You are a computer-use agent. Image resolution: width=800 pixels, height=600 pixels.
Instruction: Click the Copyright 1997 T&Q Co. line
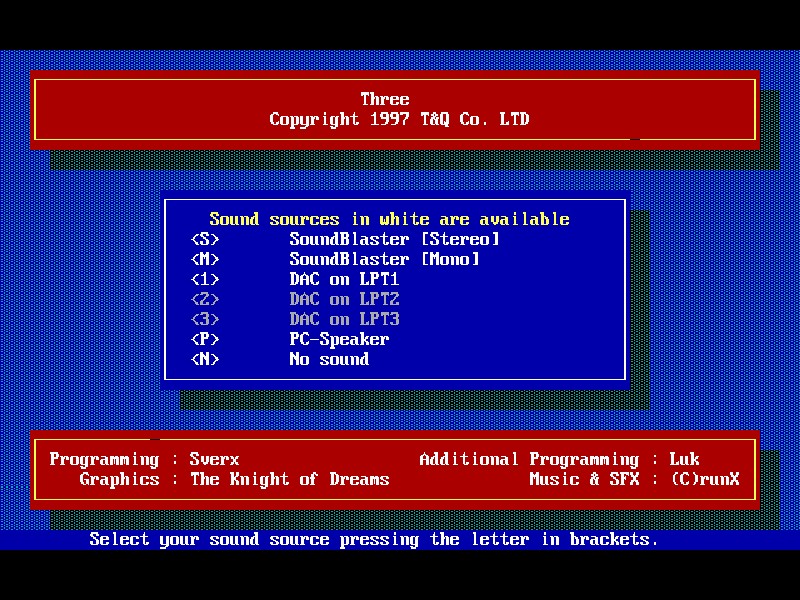(x=399, y=119)
